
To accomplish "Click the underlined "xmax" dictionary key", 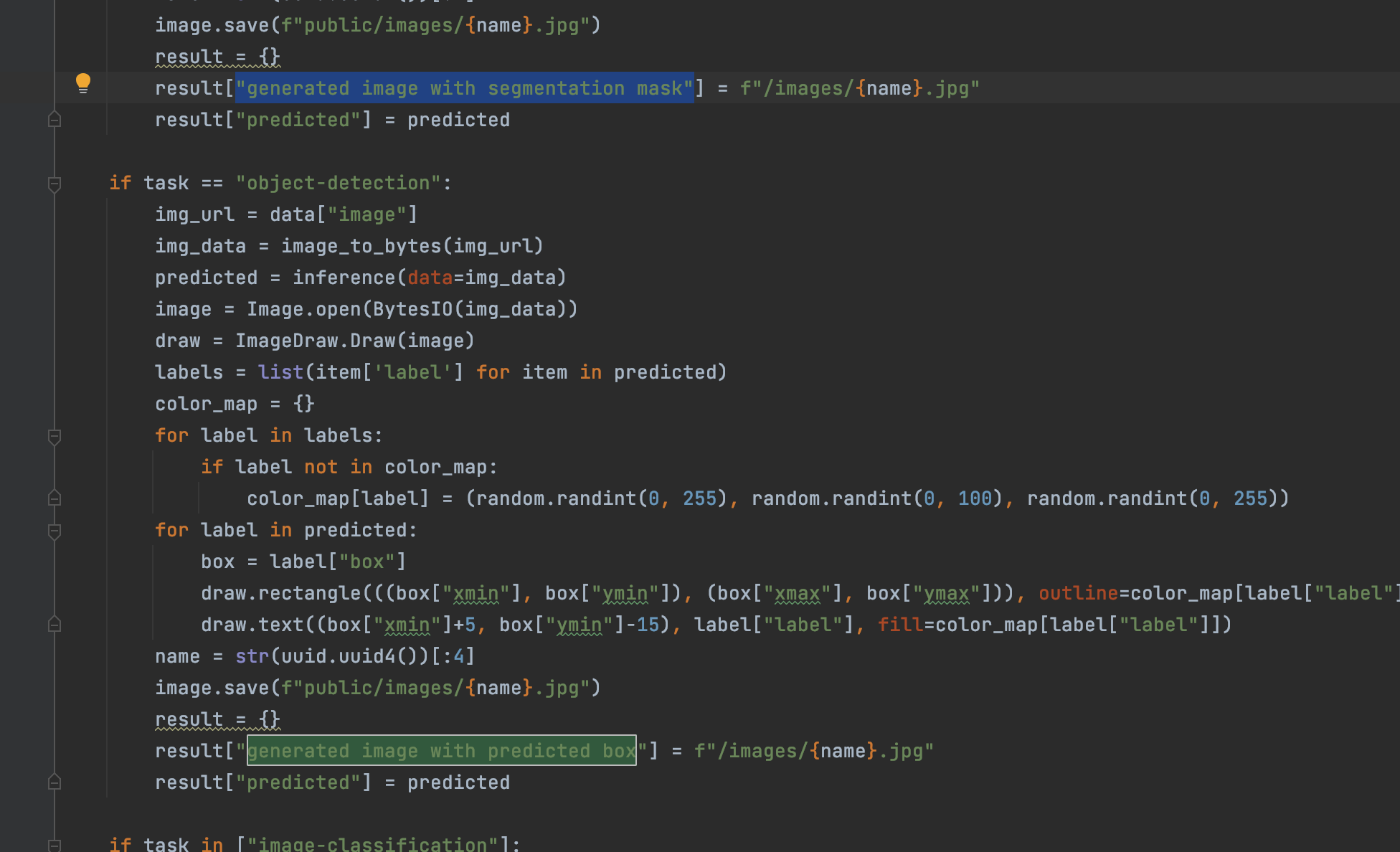I will pyautogui.click(x=798, y=592).
